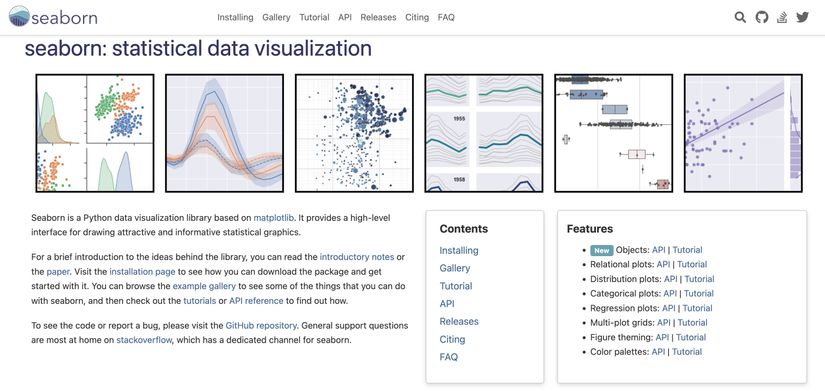Open the GitHub icon in header
Screen dimensions: 825x391
[761, 17]
